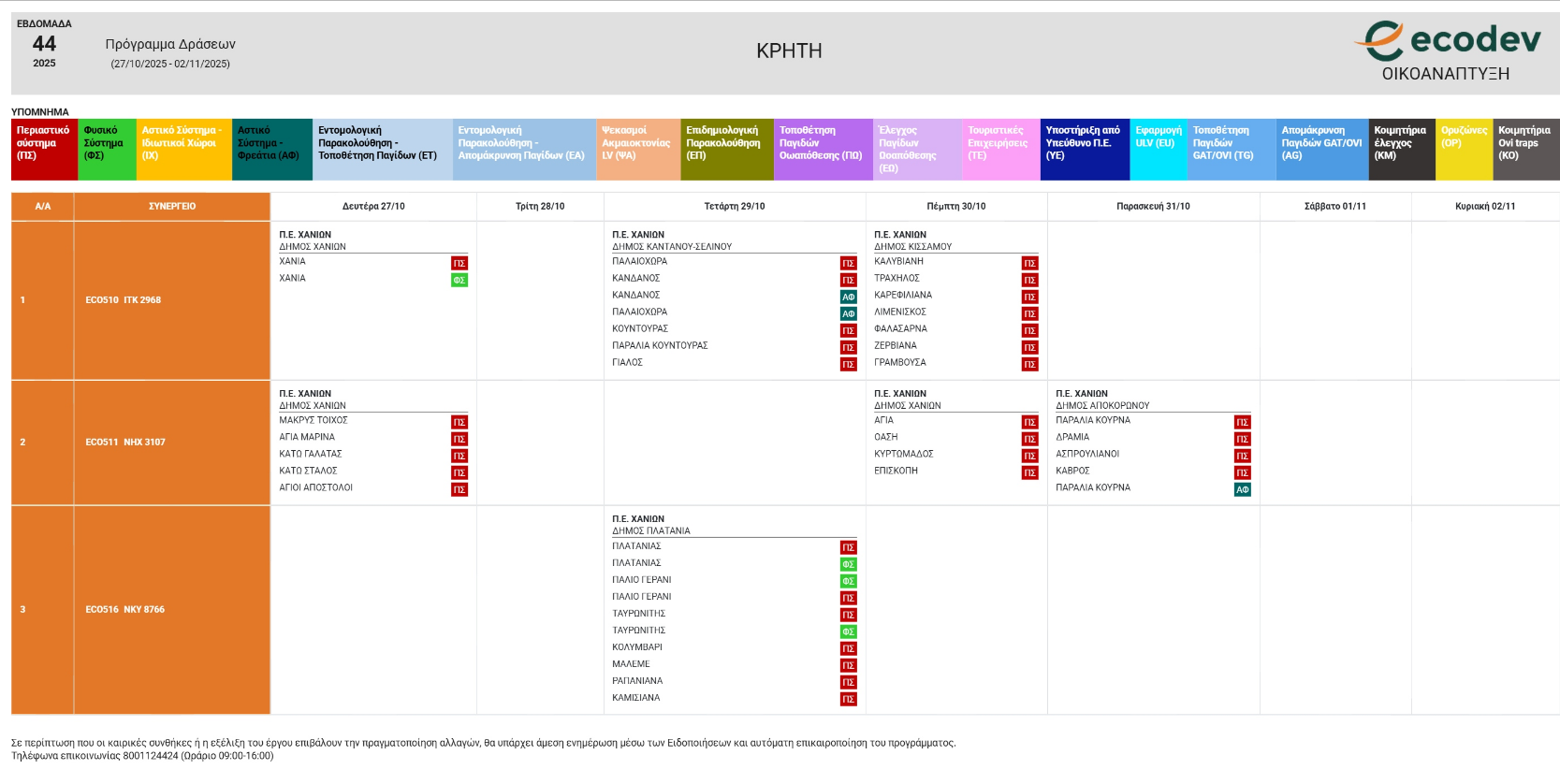Click the ΦΣ badge next to ΤΑΥΡΩΝΙΤΗΣ
Image resolution: width=1560 pixels, height=784 pixels.
point(848,632)
